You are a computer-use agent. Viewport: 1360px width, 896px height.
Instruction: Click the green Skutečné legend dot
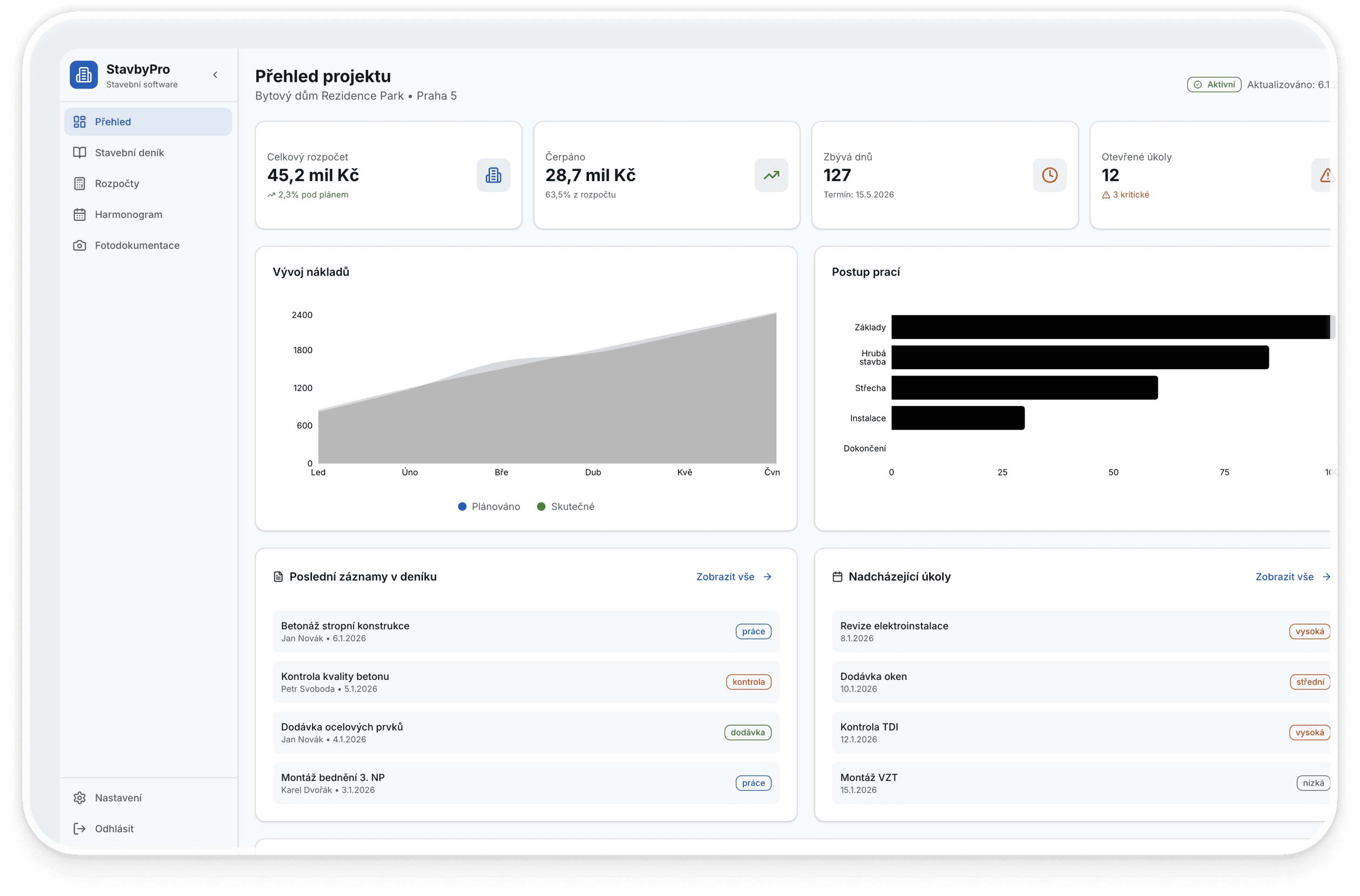point(541,506)
